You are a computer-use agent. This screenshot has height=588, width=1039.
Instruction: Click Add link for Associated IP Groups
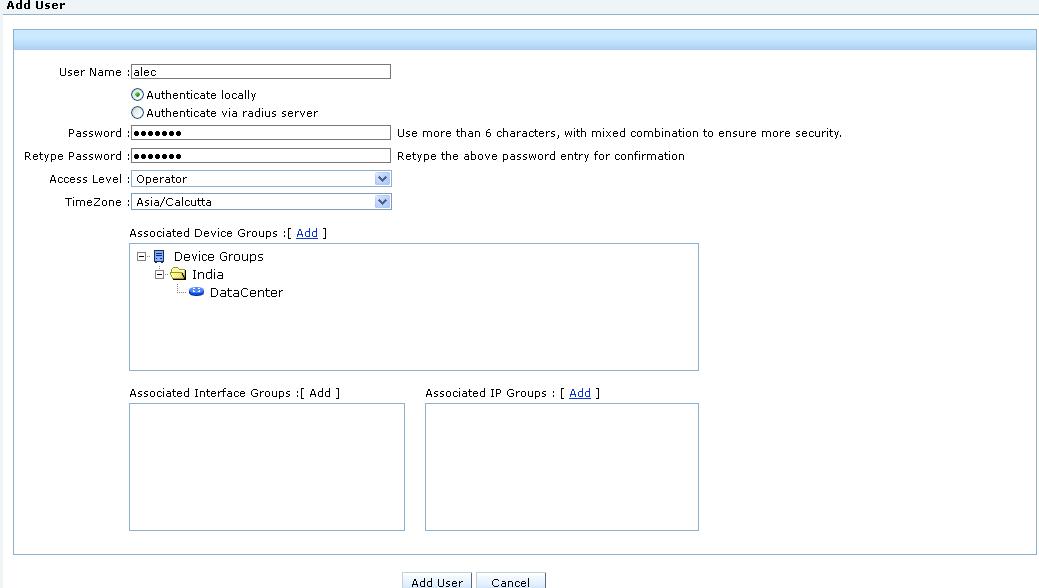(580, 393)
